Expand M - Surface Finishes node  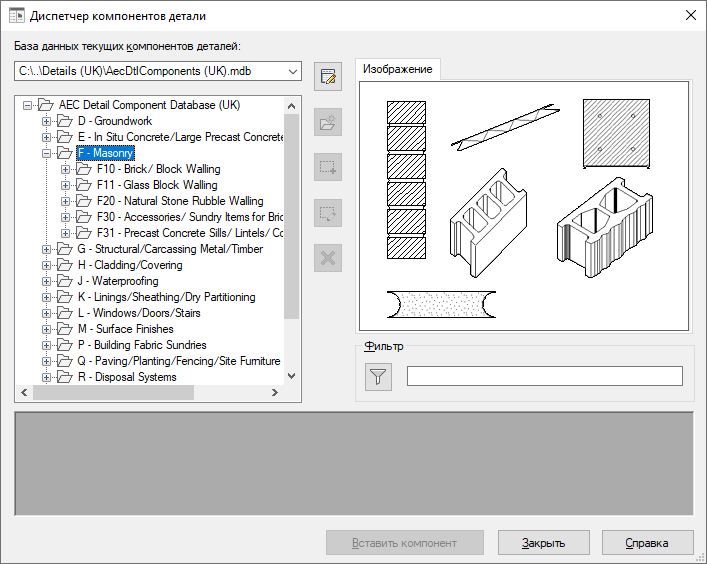point(46,330)
